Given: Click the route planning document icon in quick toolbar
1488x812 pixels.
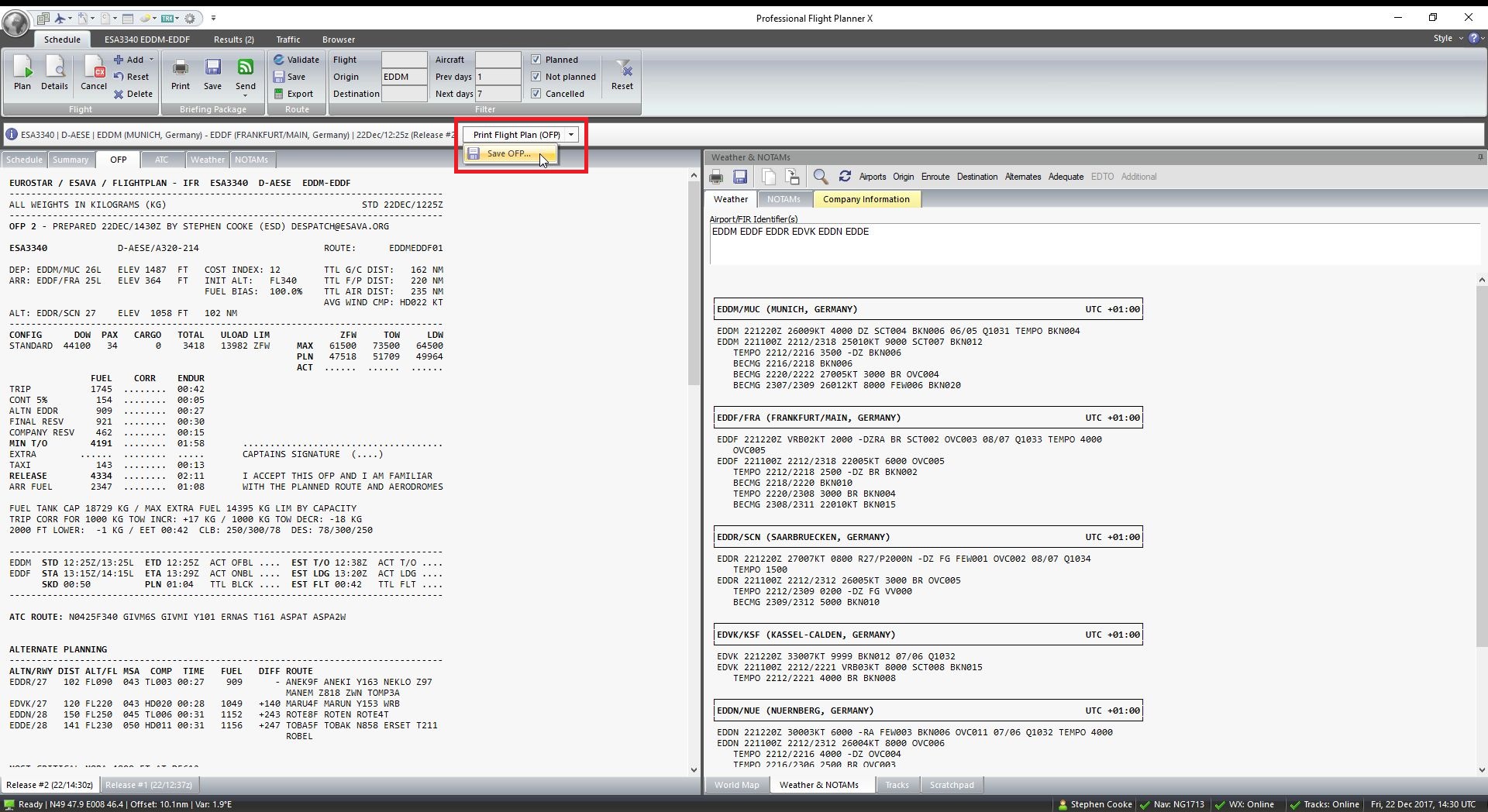Looking at the screenshot, I should click(x=83, y=19).
